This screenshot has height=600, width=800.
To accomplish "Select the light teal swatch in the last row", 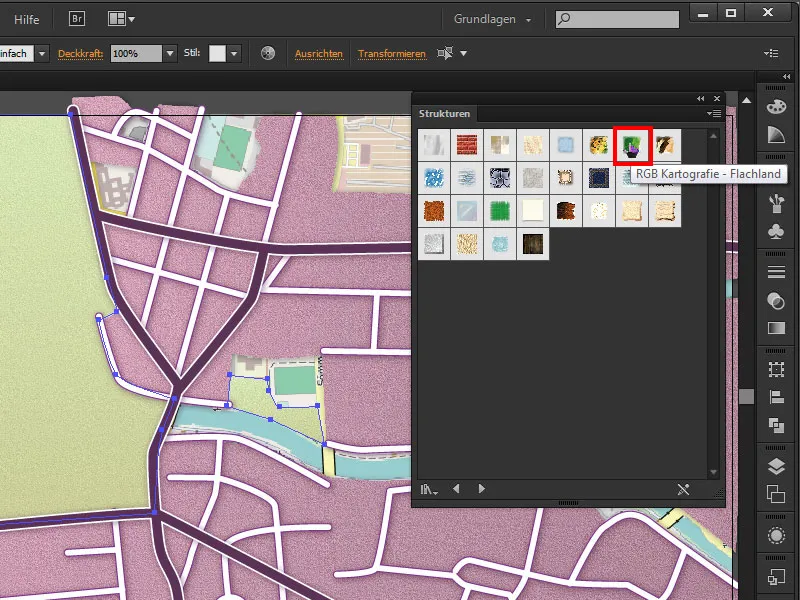I will 500,244.
